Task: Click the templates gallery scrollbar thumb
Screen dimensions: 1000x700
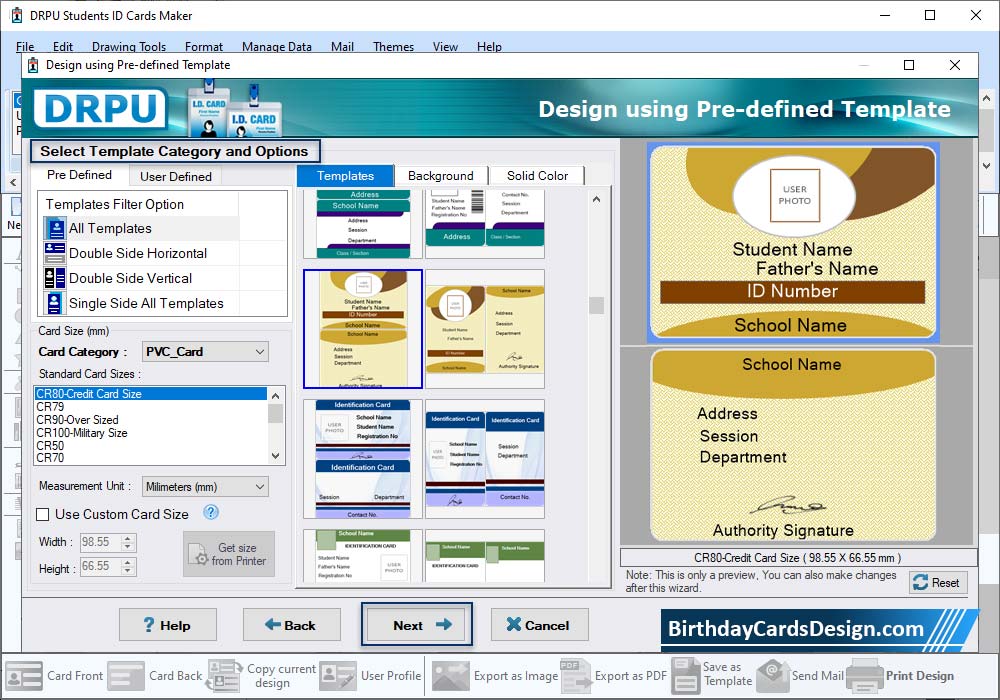Action: coord(596,305)
